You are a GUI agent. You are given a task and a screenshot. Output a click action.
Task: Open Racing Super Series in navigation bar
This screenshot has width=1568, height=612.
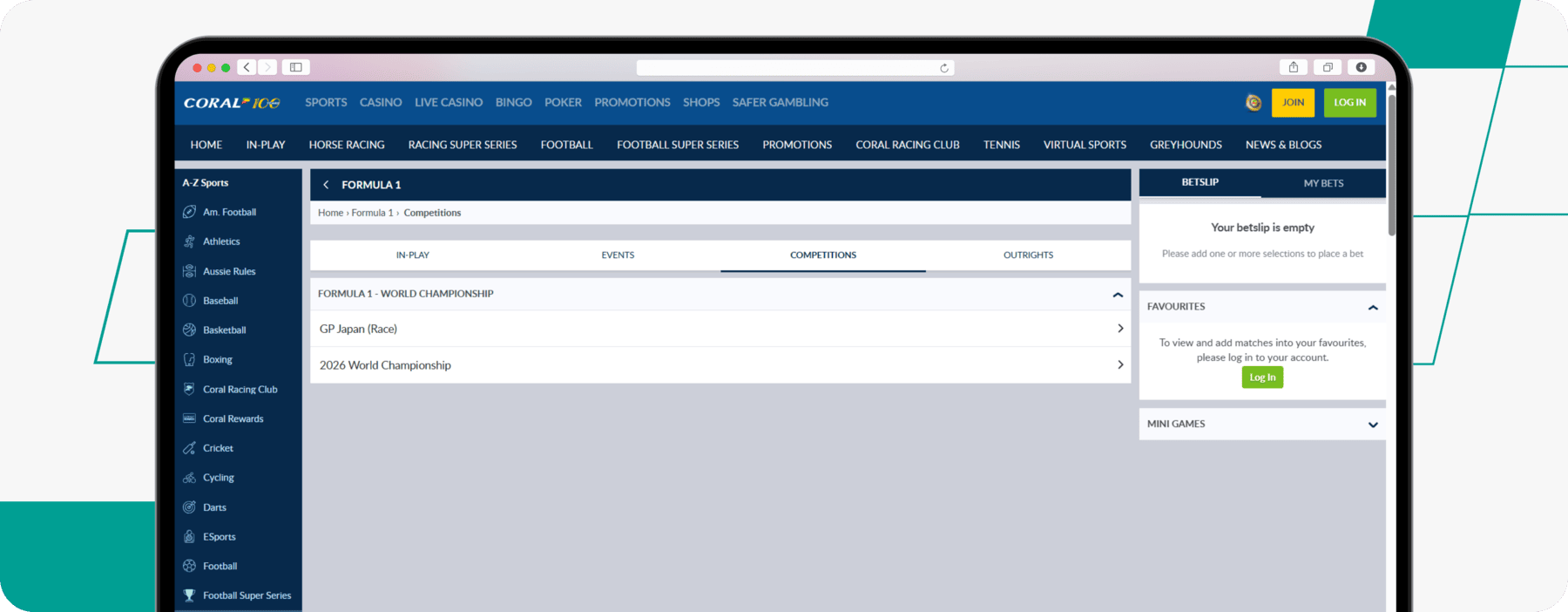[x=463, y=145]
